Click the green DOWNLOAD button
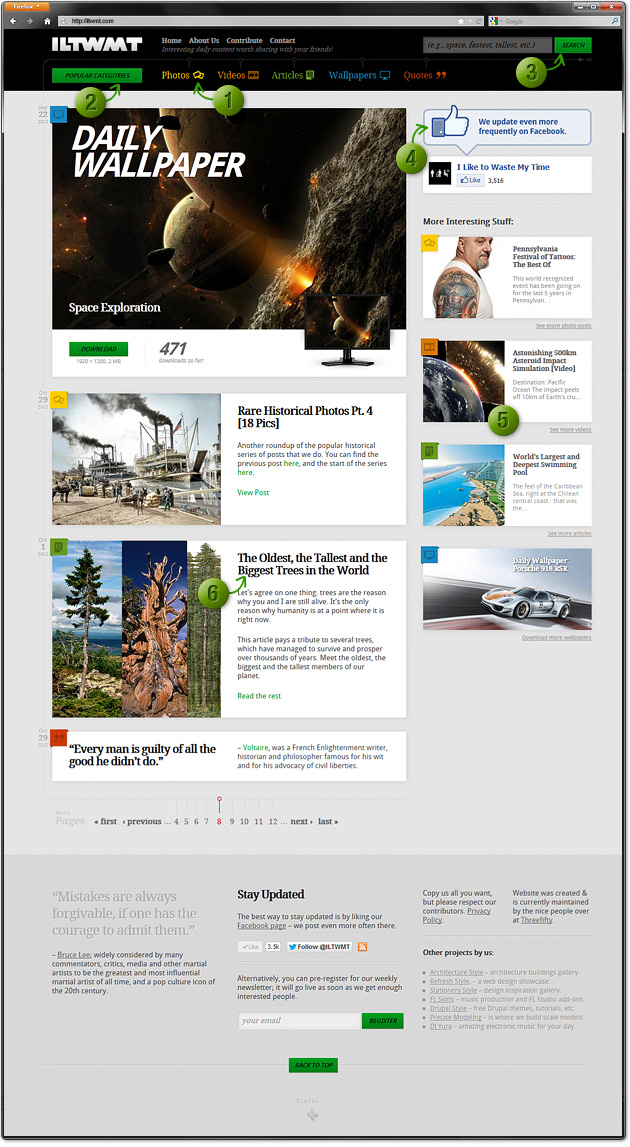 pyautogui.click(x=98, y=349)
